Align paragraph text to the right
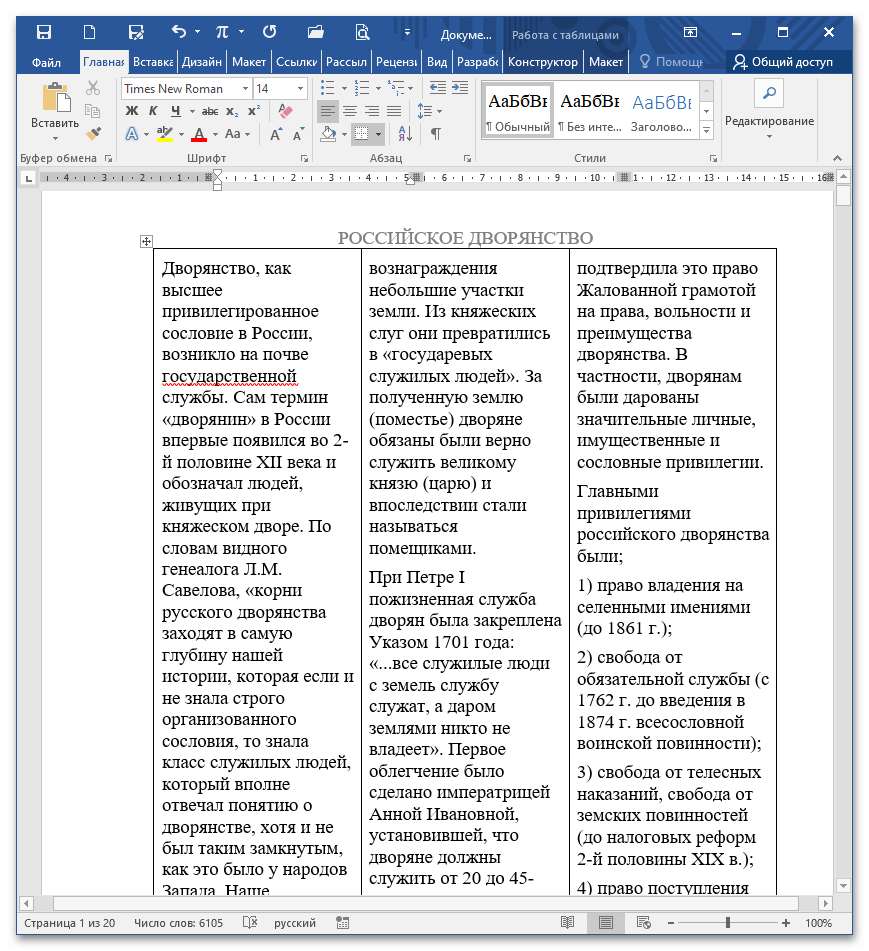Screen dimensions: 869x951 [372, 111]
